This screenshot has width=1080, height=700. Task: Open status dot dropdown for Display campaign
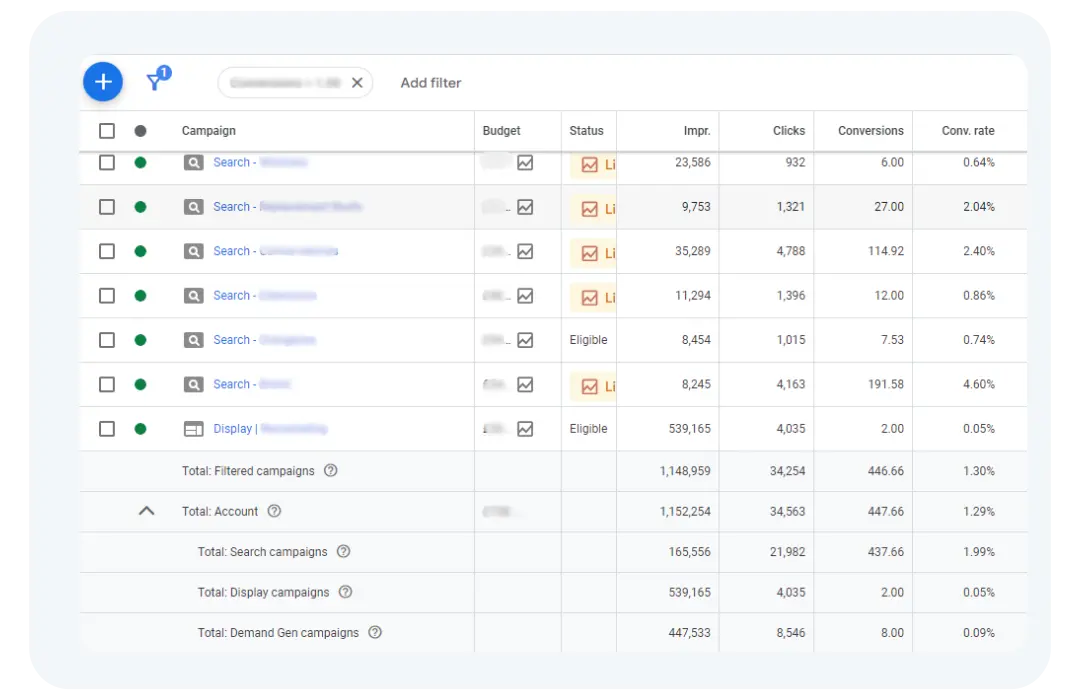141,429
